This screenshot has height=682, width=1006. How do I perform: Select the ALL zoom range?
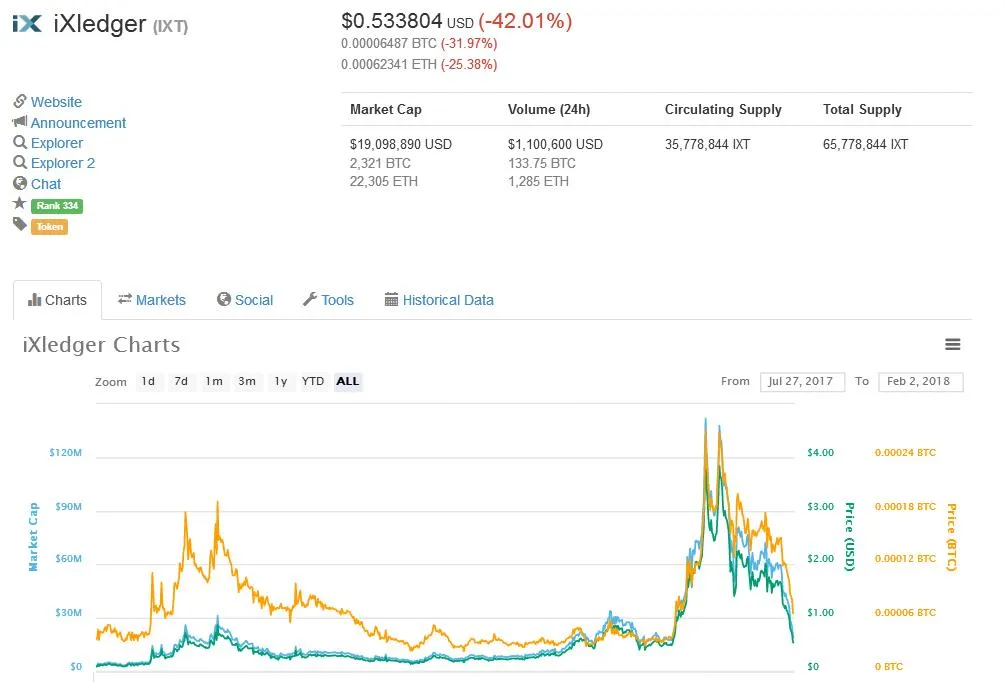pos(348,381)
